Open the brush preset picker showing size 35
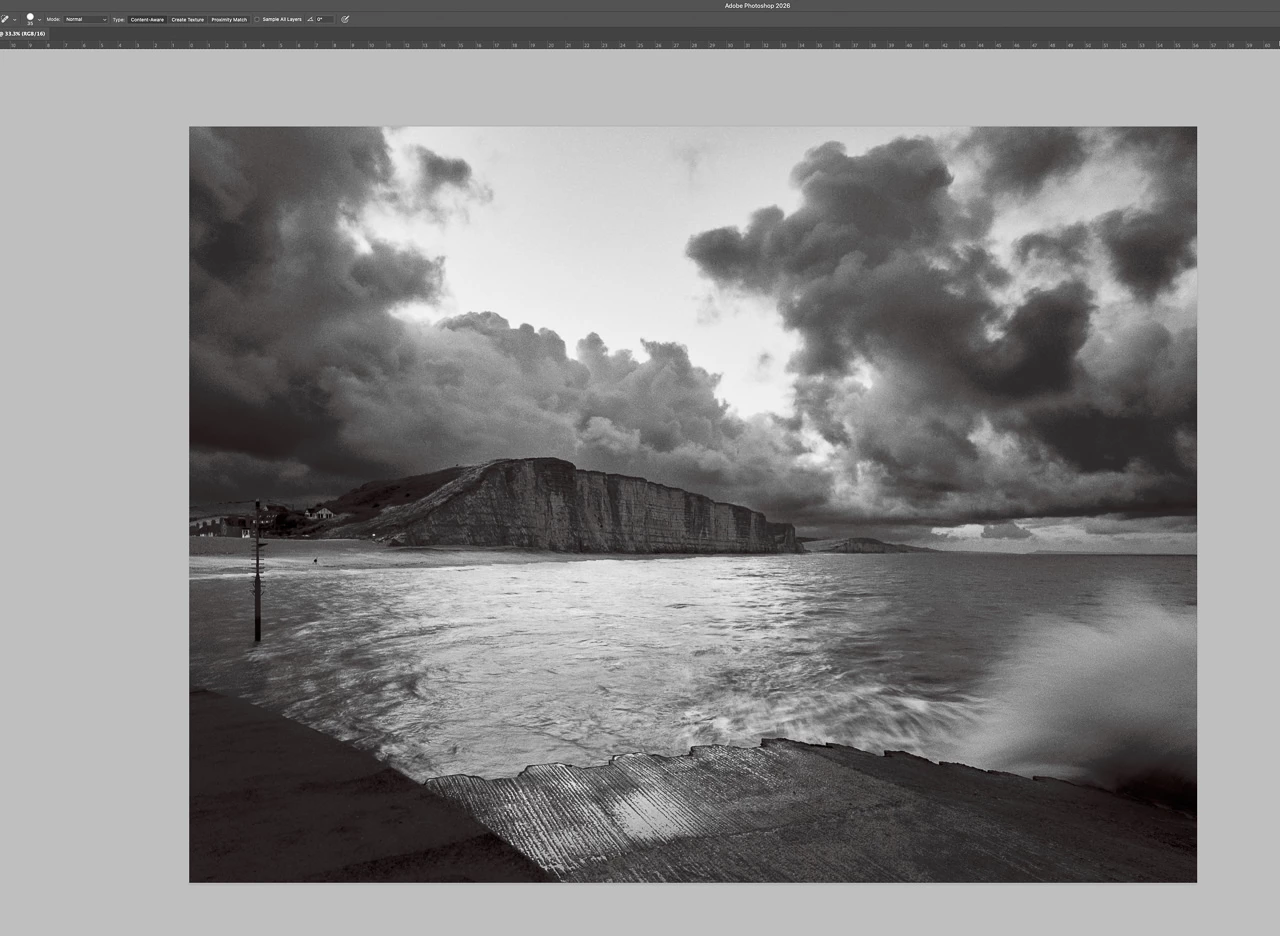 pyautogui.click(x=30, y=19)
